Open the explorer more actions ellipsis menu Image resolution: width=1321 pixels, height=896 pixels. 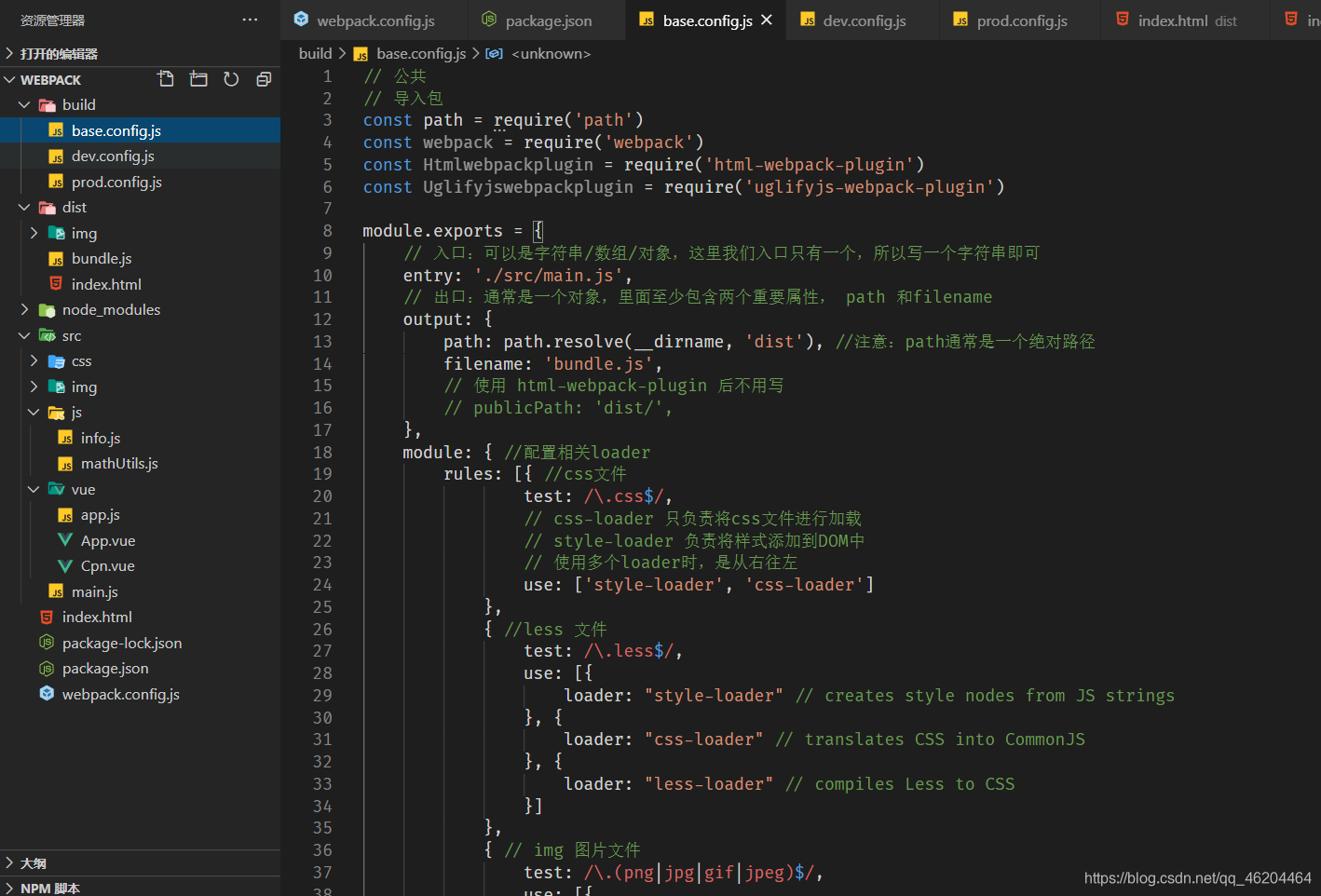[x=250, y=20]
